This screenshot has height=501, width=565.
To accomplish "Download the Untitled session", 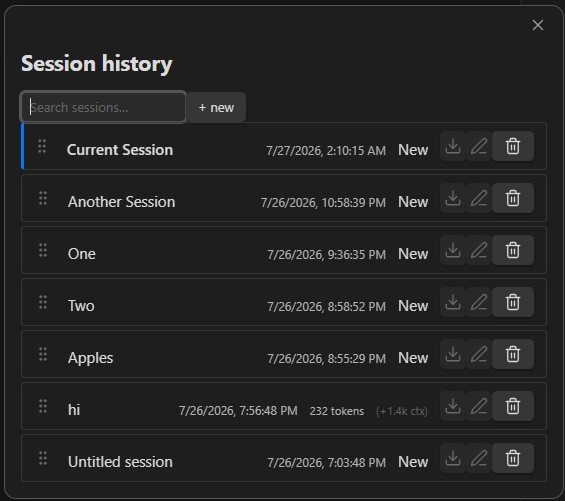I will click(x=453, y=458).
